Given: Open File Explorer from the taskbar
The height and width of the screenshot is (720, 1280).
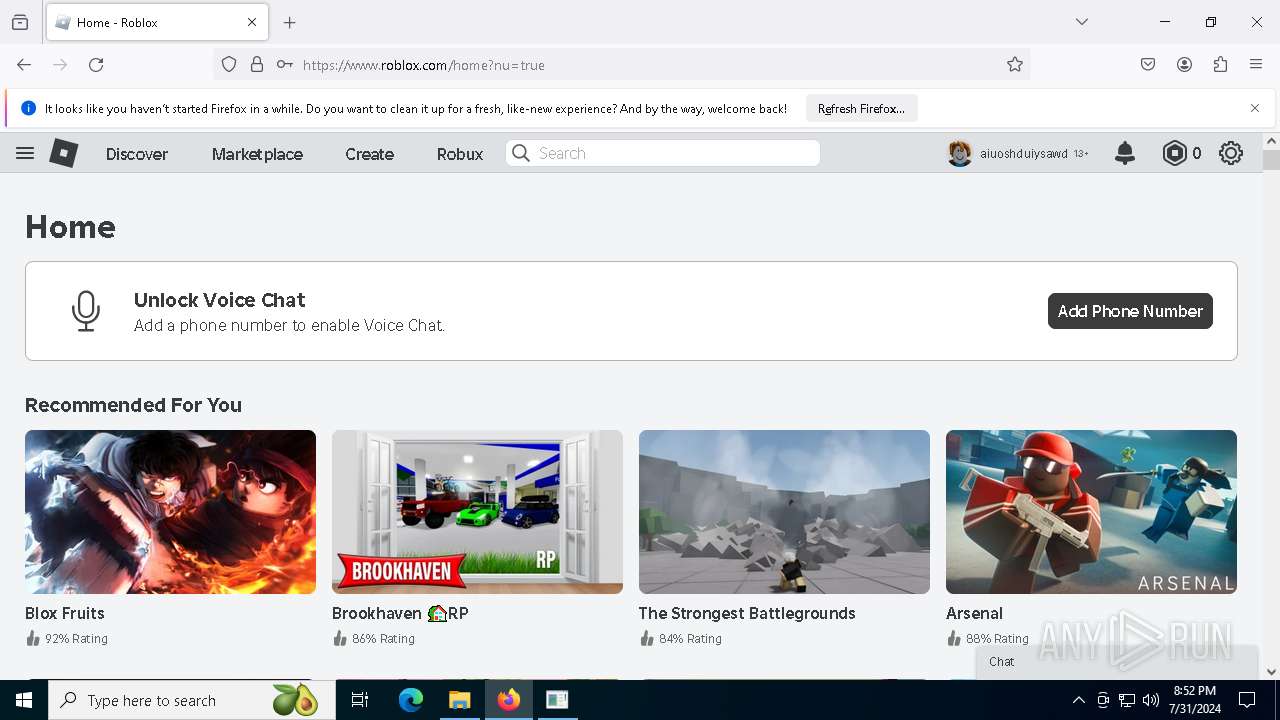Looking at the screenshot, I should pos(459,700).
